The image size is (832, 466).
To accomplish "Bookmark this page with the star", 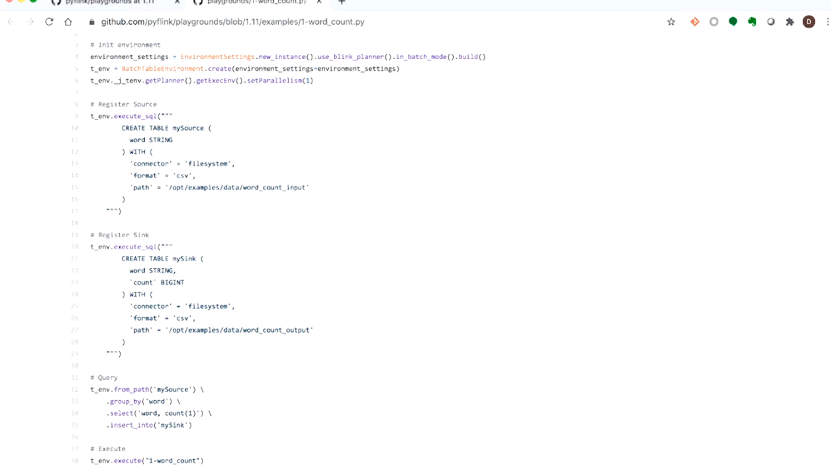I will click(671, 22).
